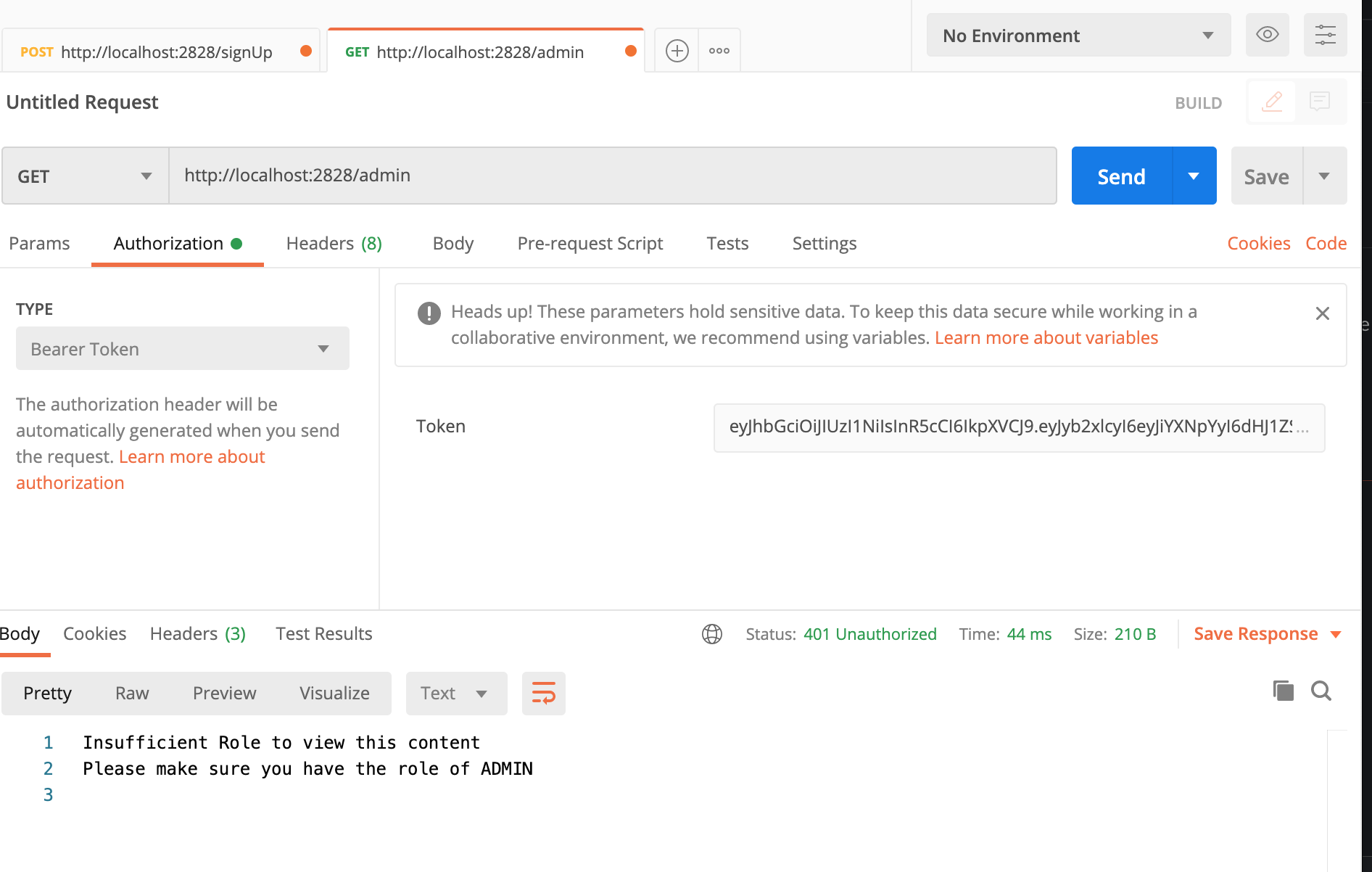Screen dimensions: 1372x872
Task: Click the environment quick look eye icon
Action: pos(1267,35)
